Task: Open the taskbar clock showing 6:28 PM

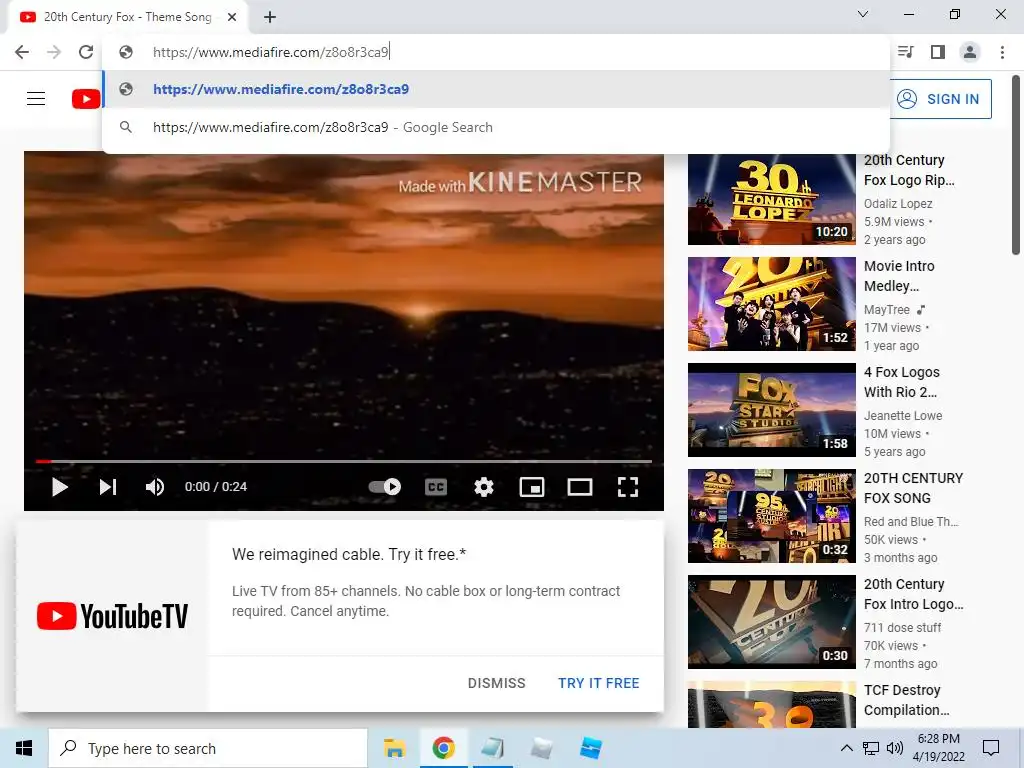Action: point(939,748)
